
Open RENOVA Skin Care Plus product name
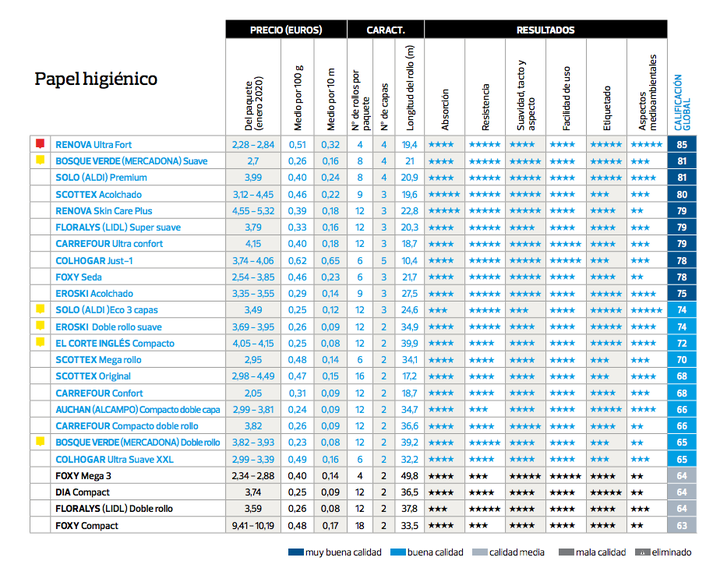tap(104, 211)
